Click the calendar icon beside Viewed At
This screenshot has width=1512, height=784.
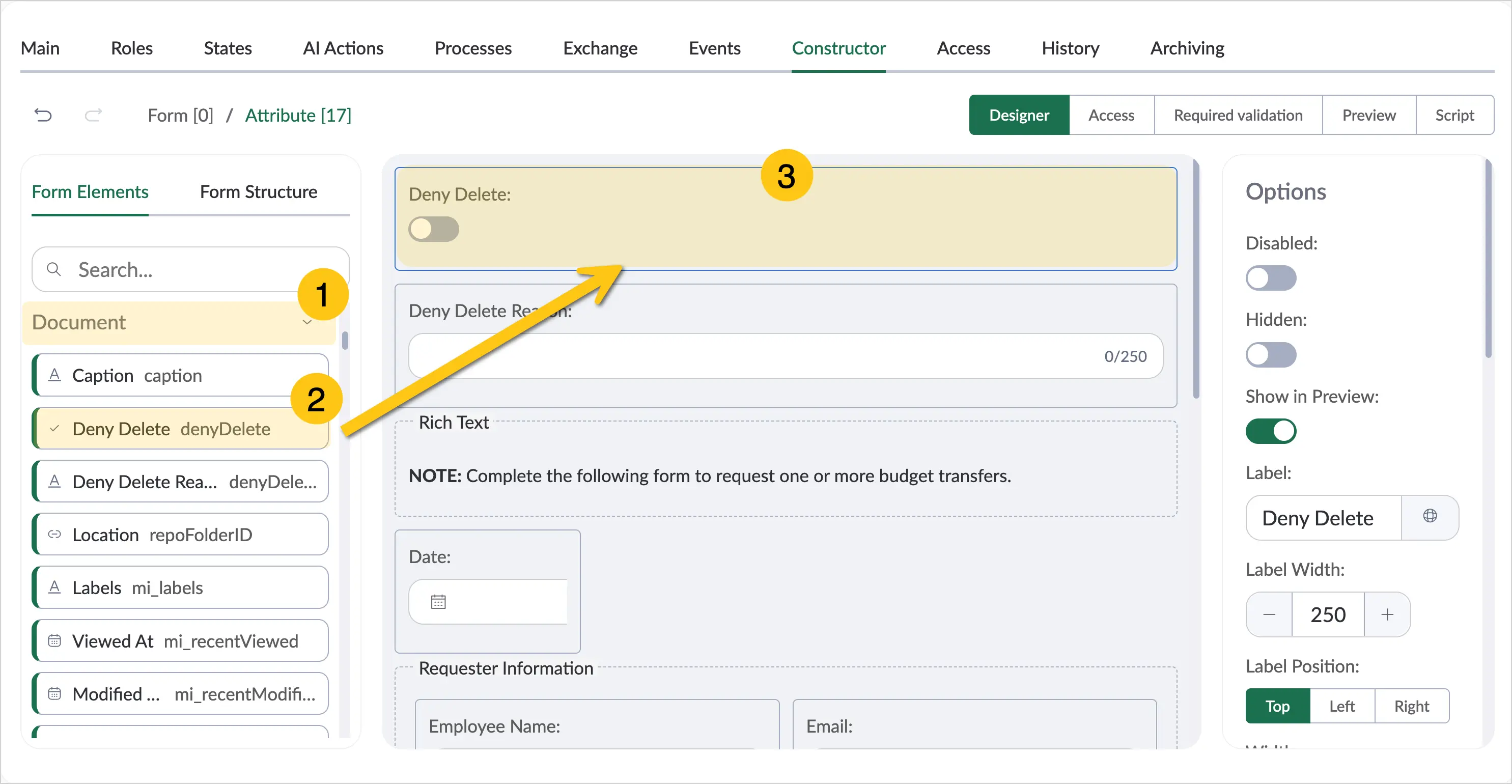54,640
